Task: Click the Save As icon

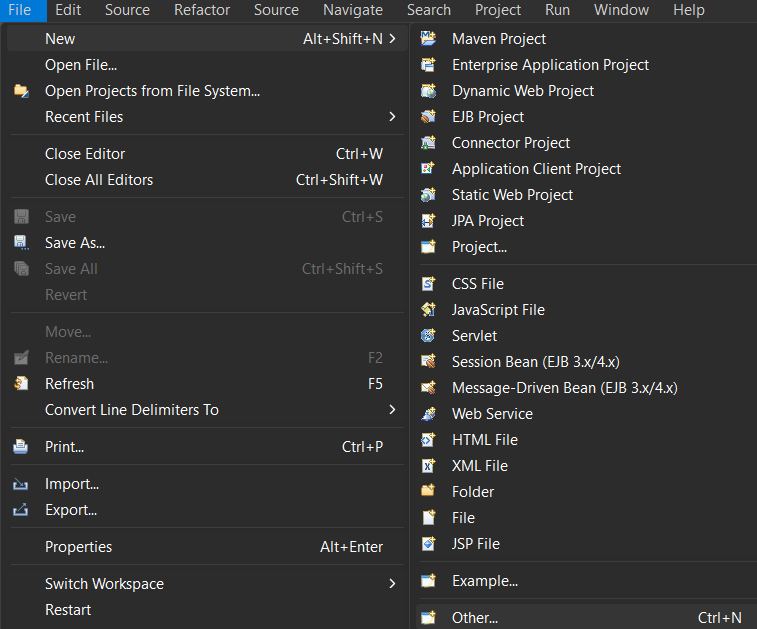Action: click(21, 243)
